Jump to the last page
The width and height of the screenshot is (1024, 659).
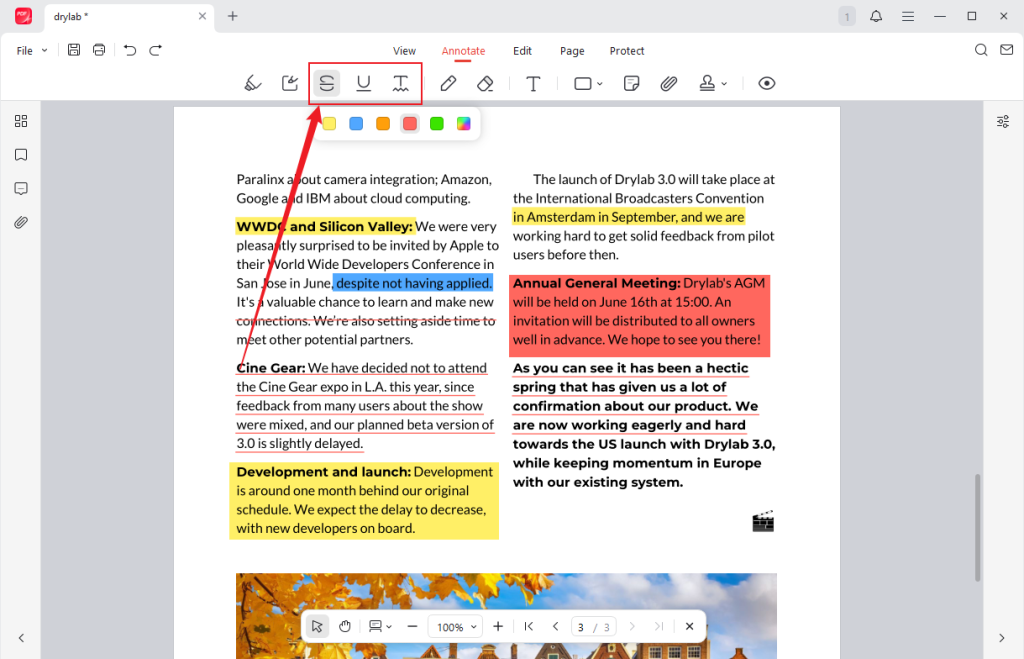tap(659, 626)
